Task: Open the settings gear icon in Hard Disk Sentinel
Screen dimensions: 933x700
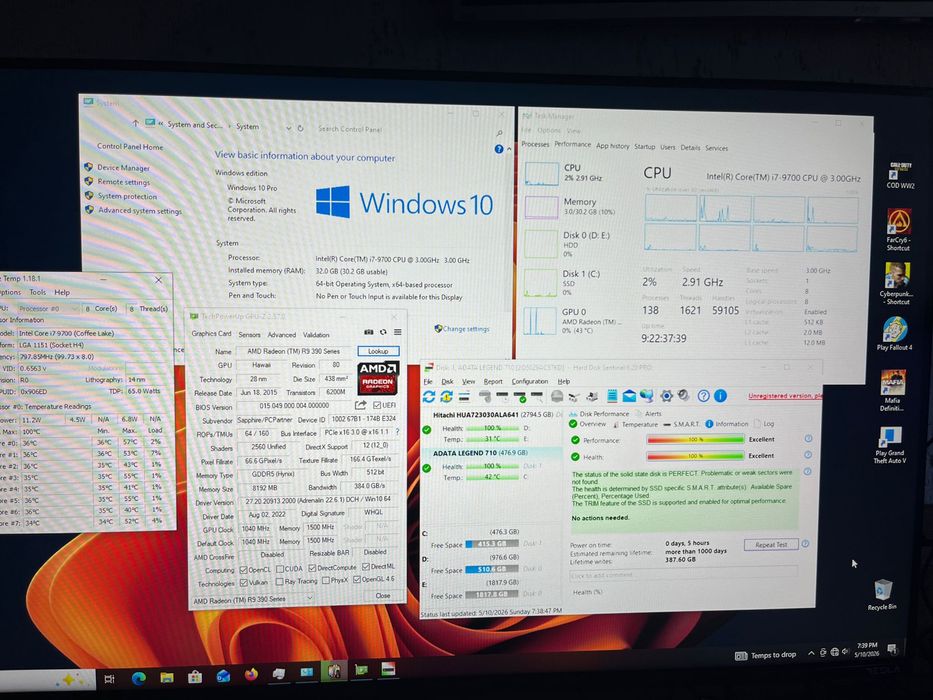Action: coord(666,395)
